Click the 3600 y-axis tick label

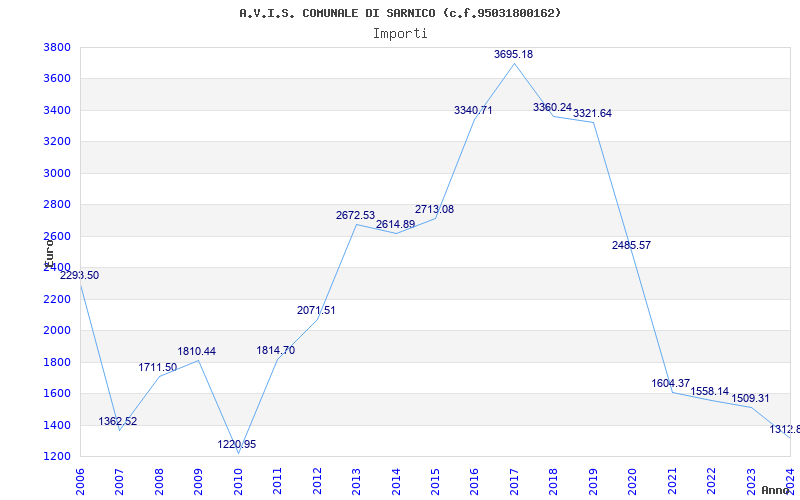pos(57,79)
